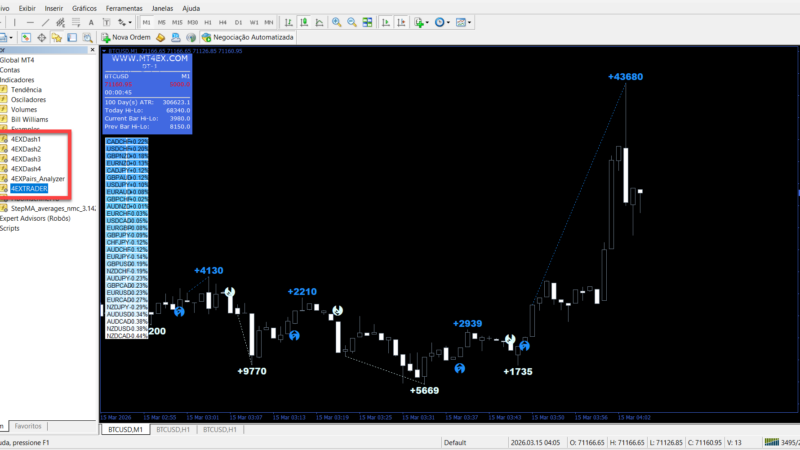Switch chart to M1 timeframe
The height and width of the screenshot is (450, 800).
click(146, 22)
